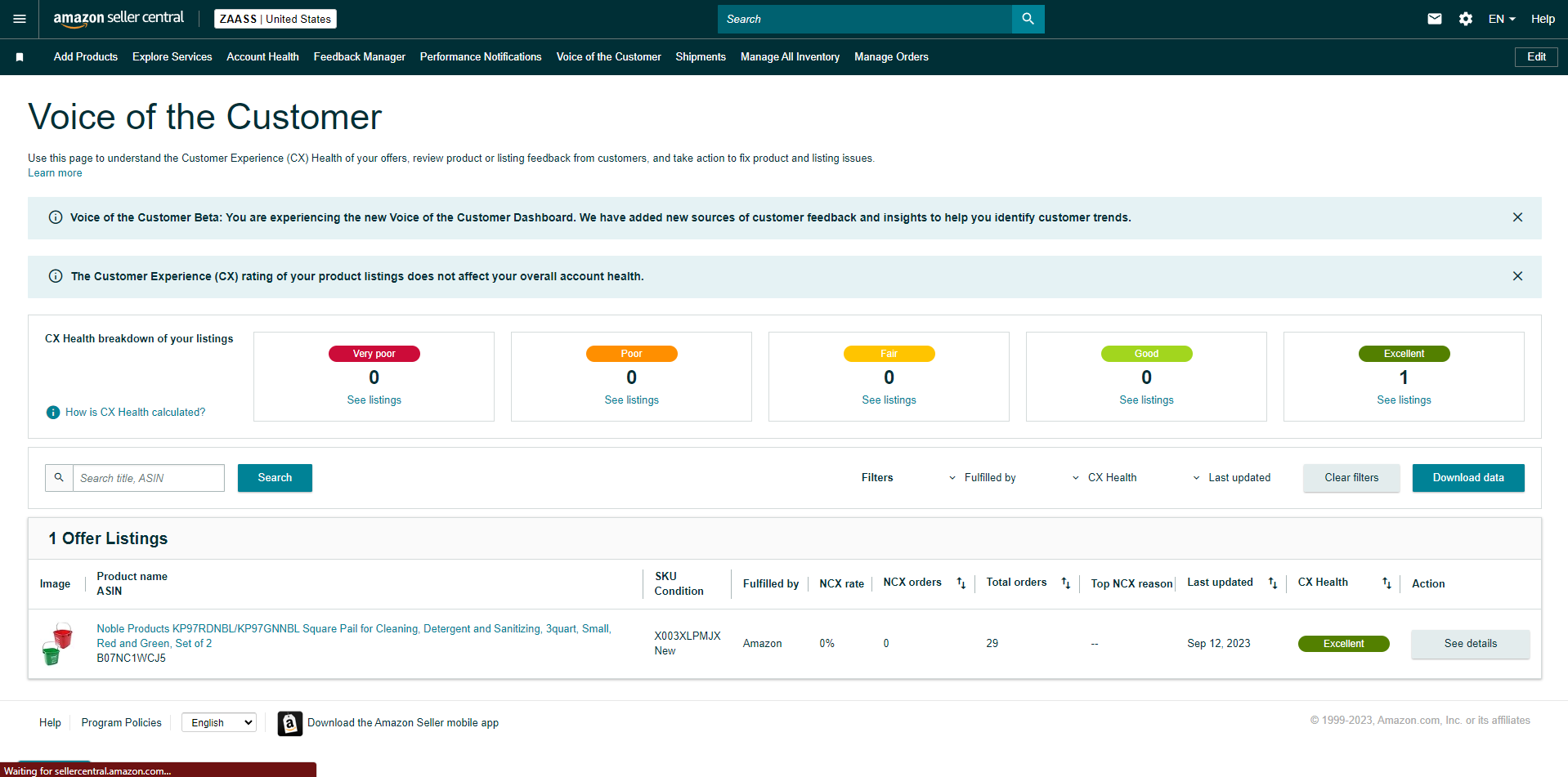The height and width of the screenshot is (777, 1568).
Task: Click the magnifier search button in header
Action: coord(1028,19)
